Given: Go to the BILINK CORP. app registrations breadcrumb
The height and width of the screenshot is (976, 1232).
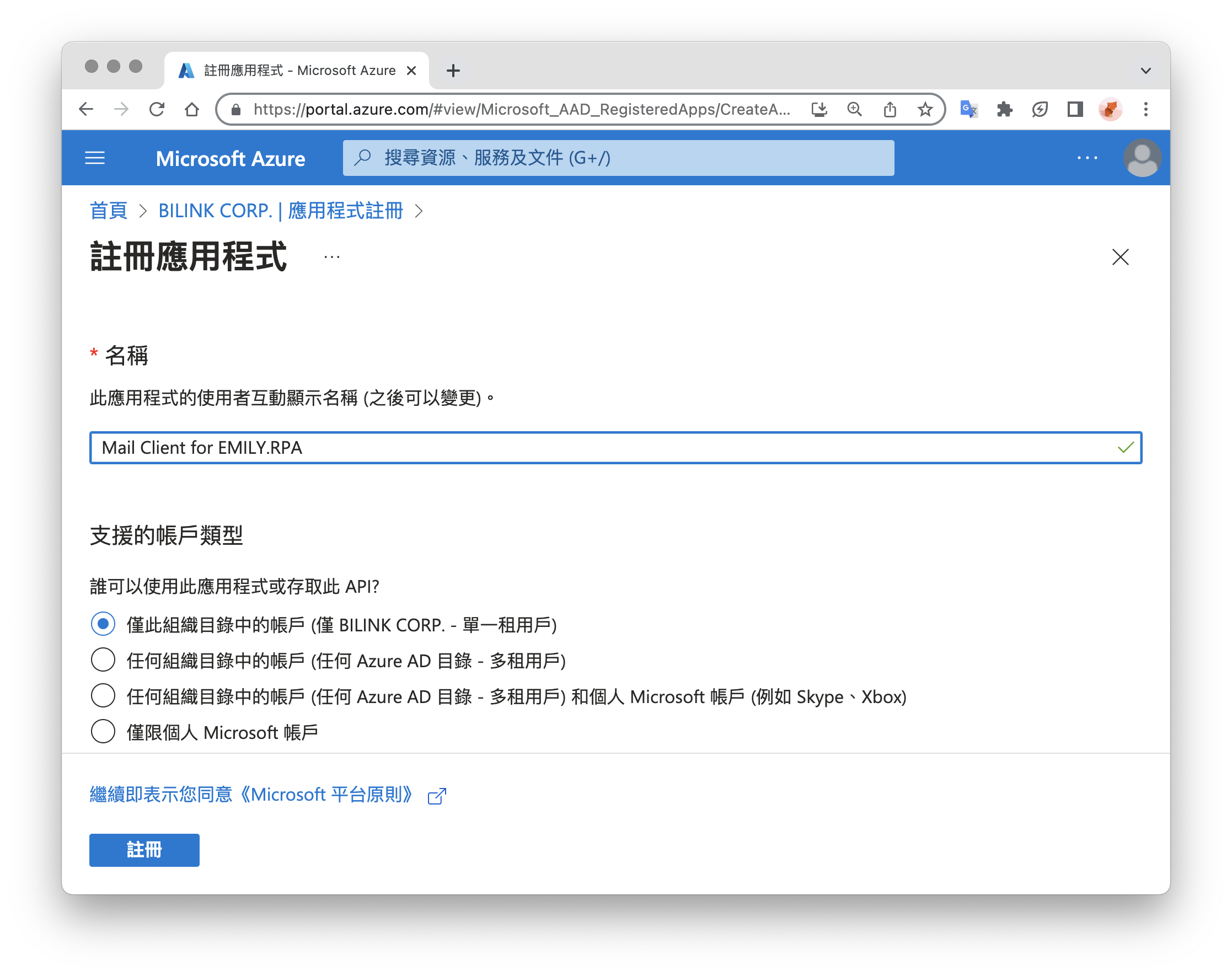Looking at the screenshot, I should click(x=280, y=211).
